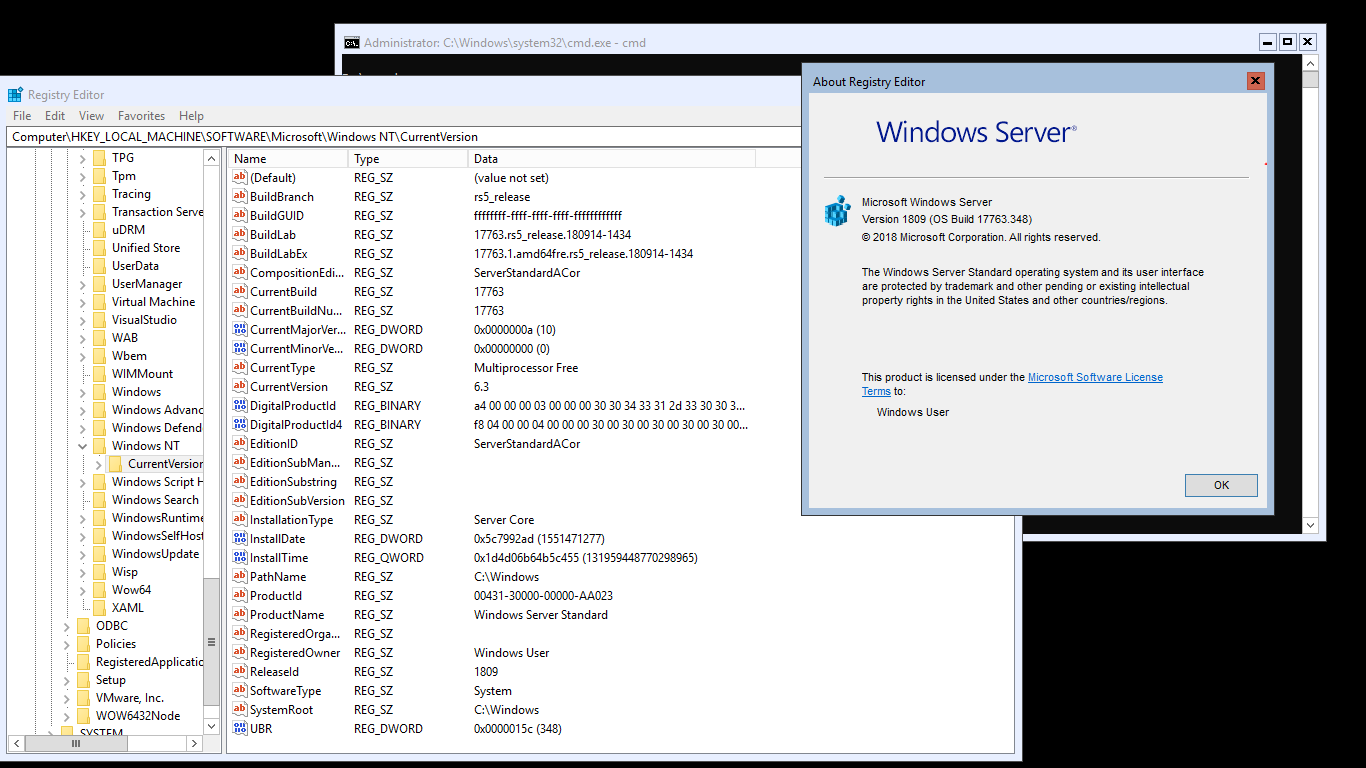
Task: Click the binary icon beside InstallTime QWORD
Action: [239, 558]
